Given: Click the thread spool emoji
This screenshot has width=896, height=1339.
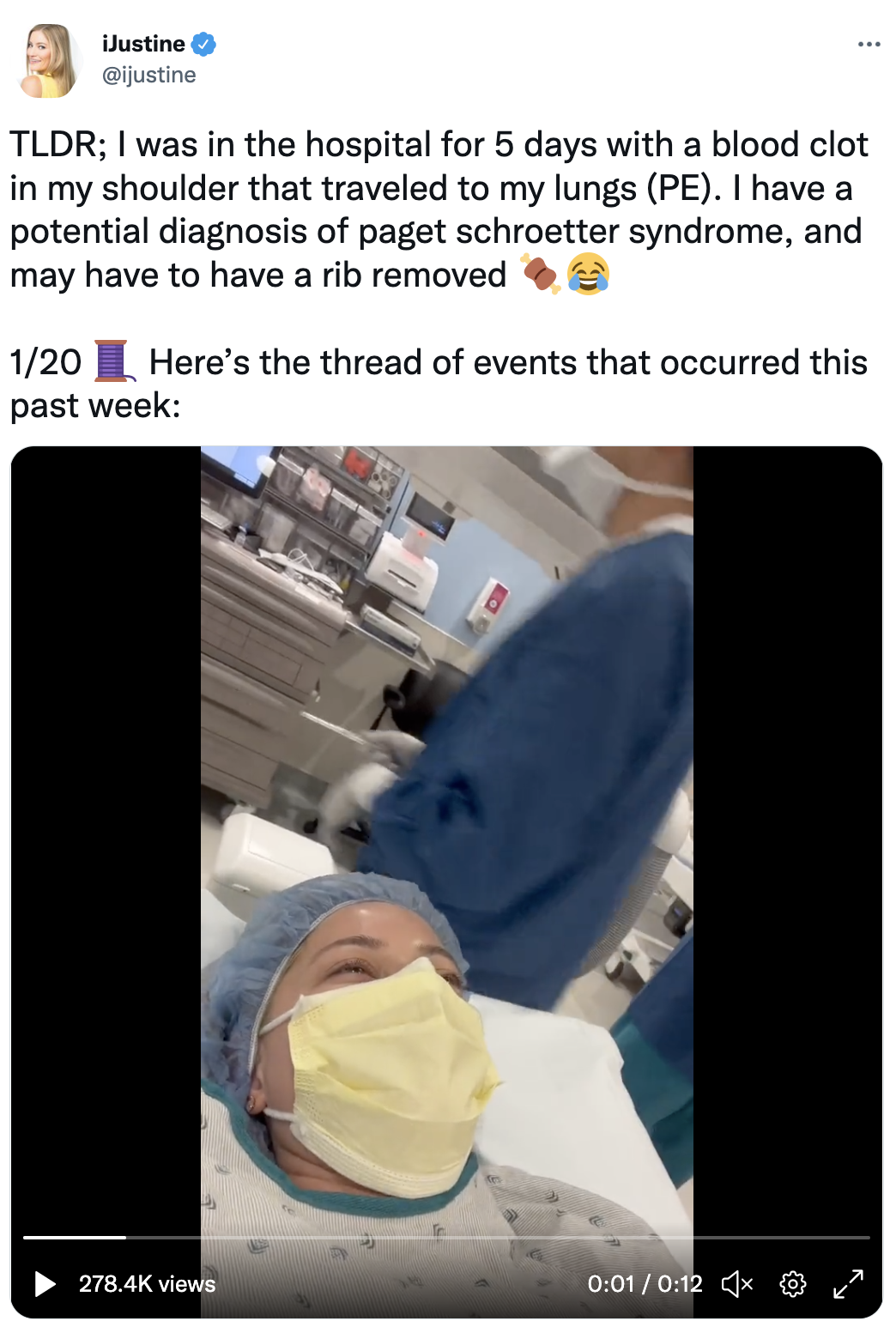Looking at the screenshot, I should click(x=114, y=361).
